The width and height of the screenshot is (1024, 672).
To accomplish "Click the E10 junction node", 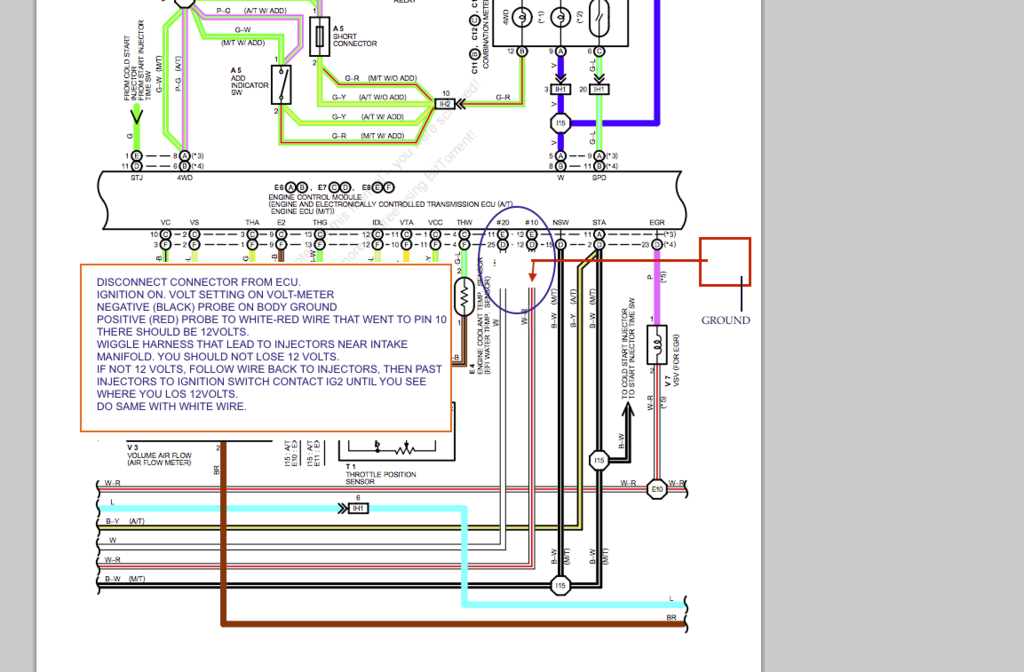I will [x=657, y=489].
